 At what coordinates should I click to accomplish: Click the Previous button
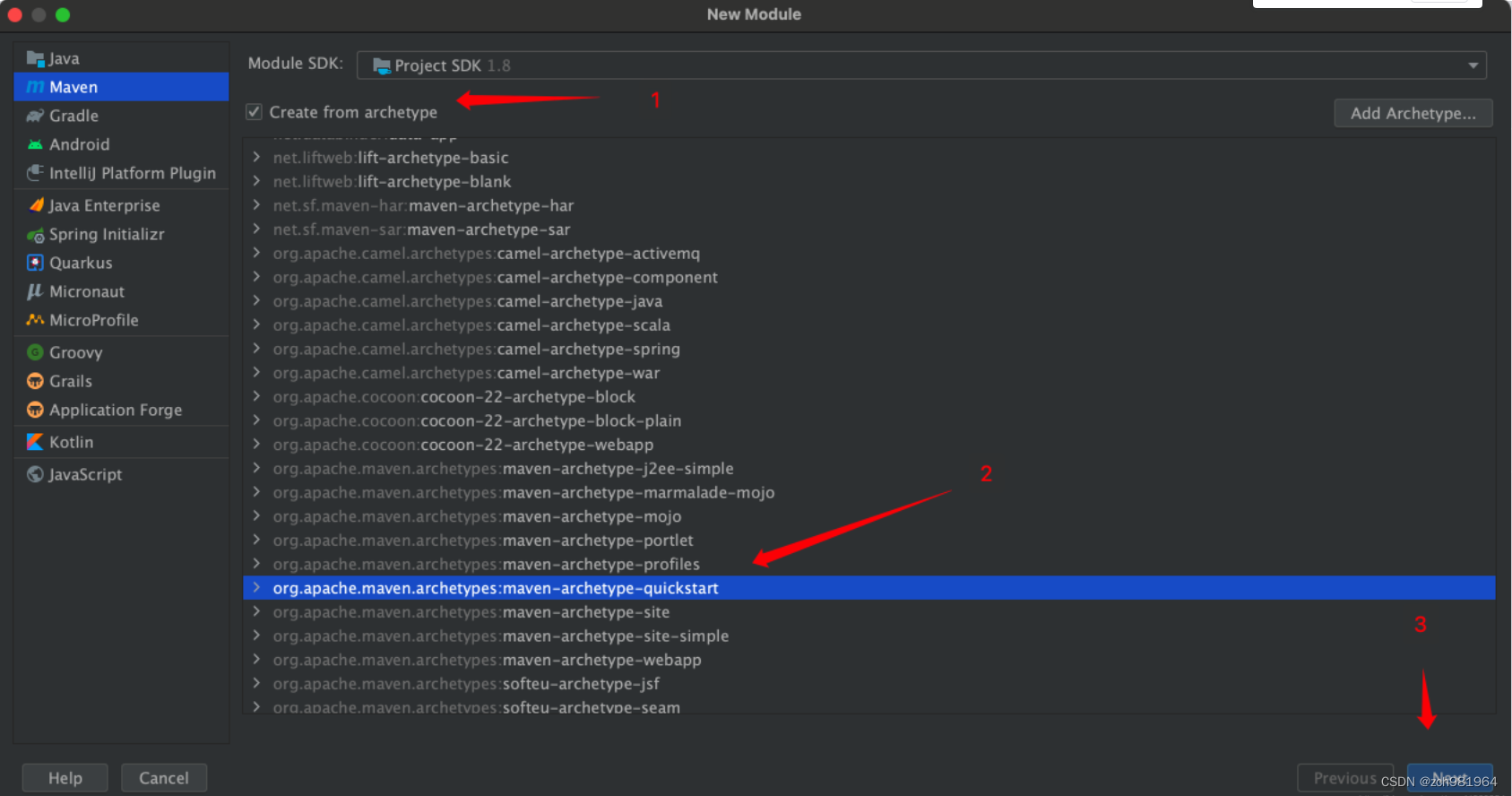[1344, 778]
